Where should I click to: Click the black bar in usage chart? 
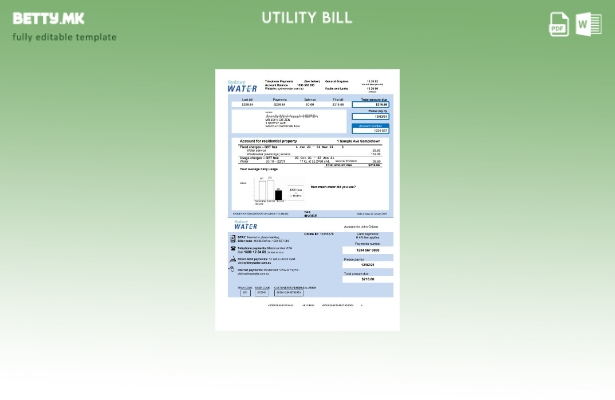(x=278, y=195)
